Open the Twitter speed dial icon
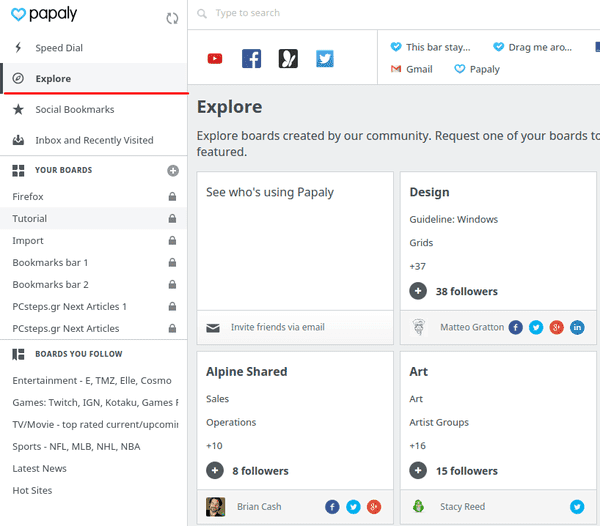This screenshot has width=600, height=526. [325, 59]
